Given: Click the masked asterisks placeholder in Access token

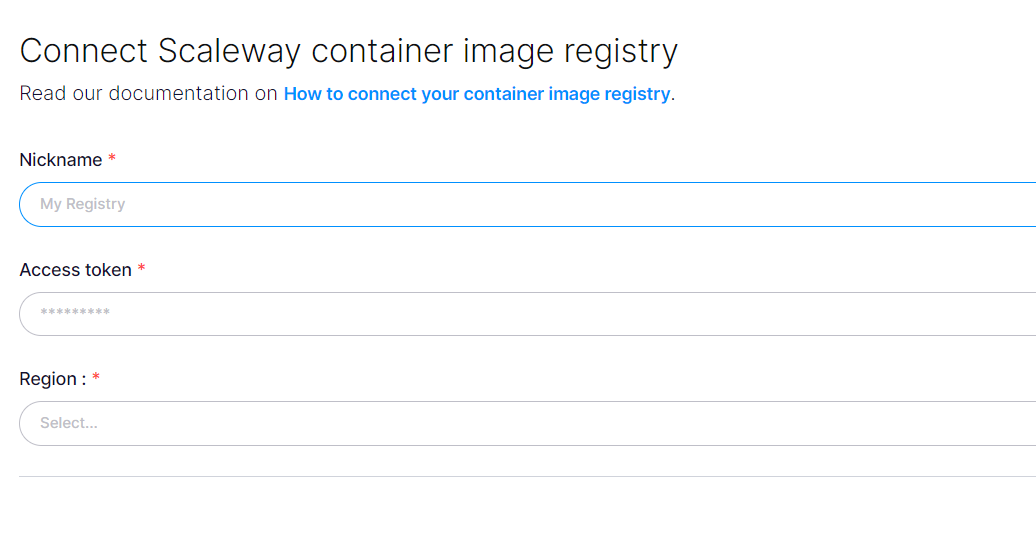Looking at the screenshot, I should [75, 312].
